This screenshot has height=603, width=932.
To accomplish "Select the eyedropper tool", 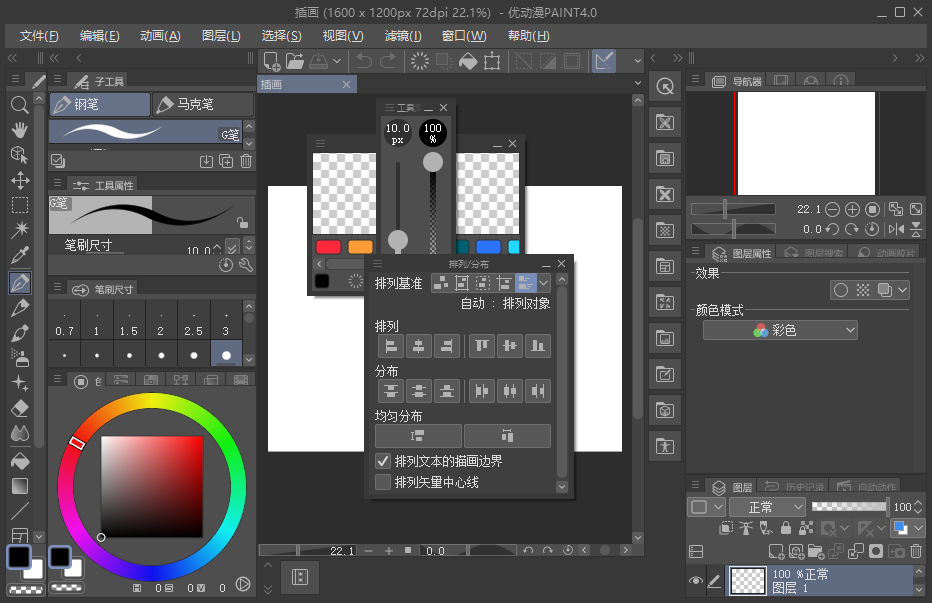I will [19, 256].
